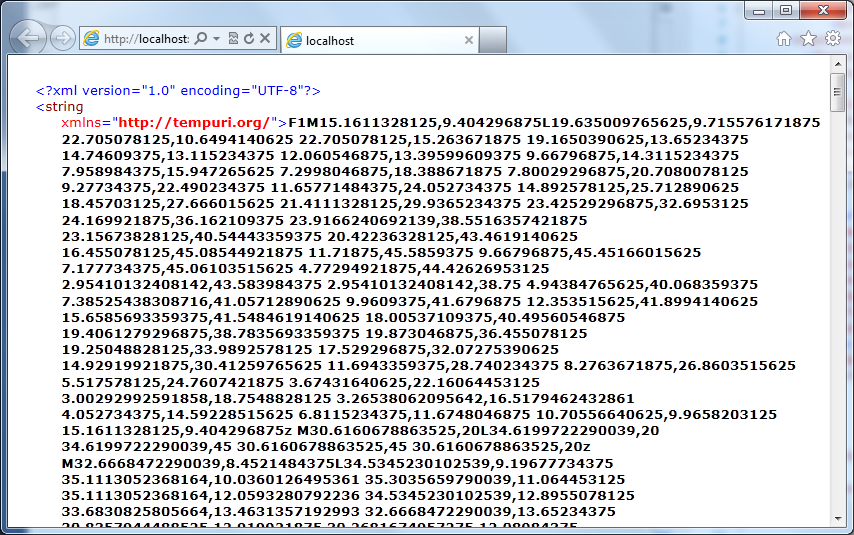854x535 pixels.
Task: Click the vertical scrollbar thumb
Action: [x=838, y=92]
